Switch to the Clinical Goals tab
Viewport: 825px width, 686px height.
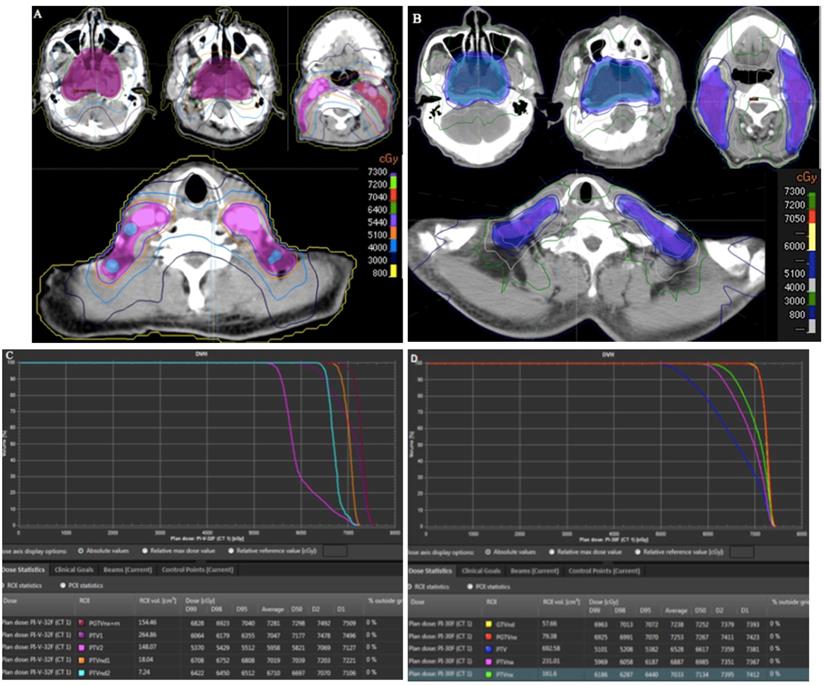pos(74,569)
